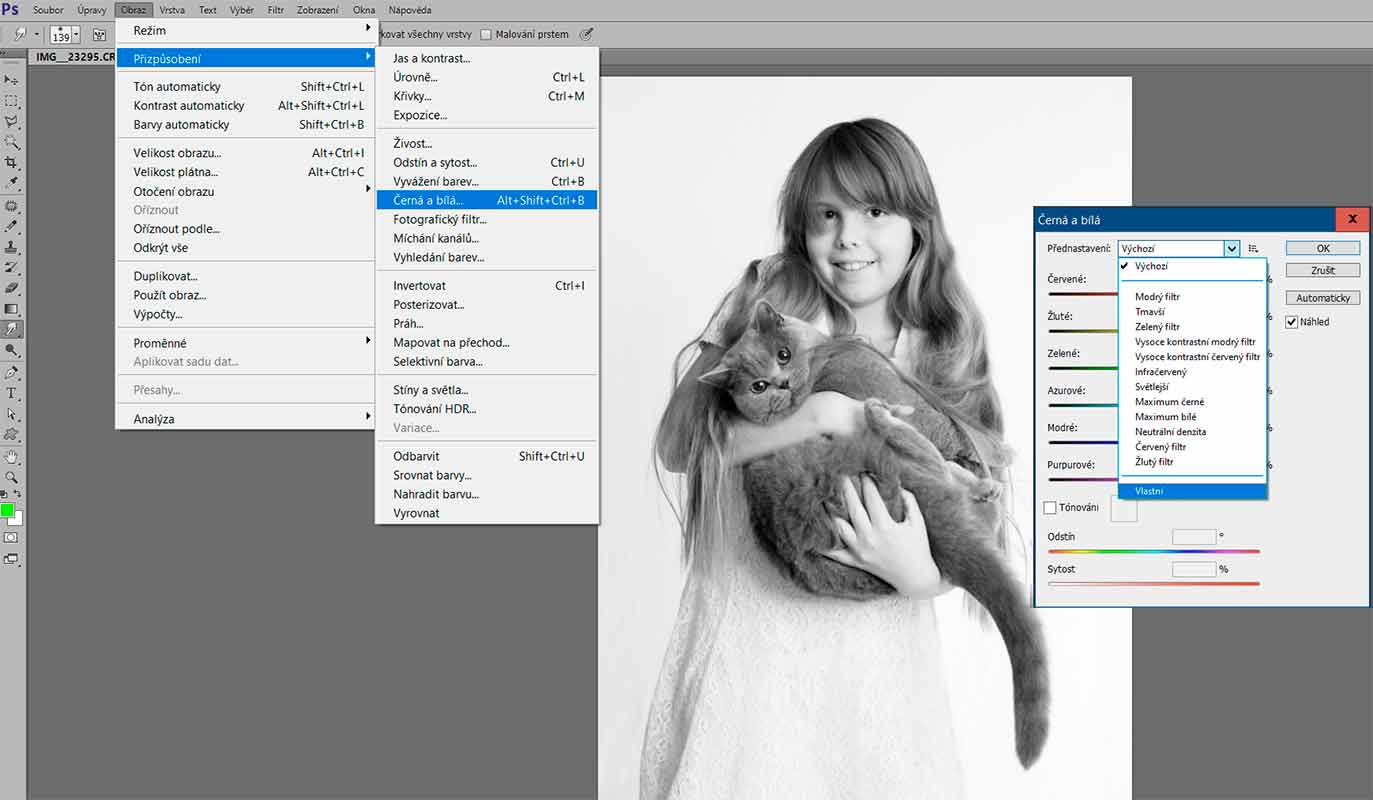Select the Pen tool
The height and width of the screenshot is (800, 1373).
12,372
